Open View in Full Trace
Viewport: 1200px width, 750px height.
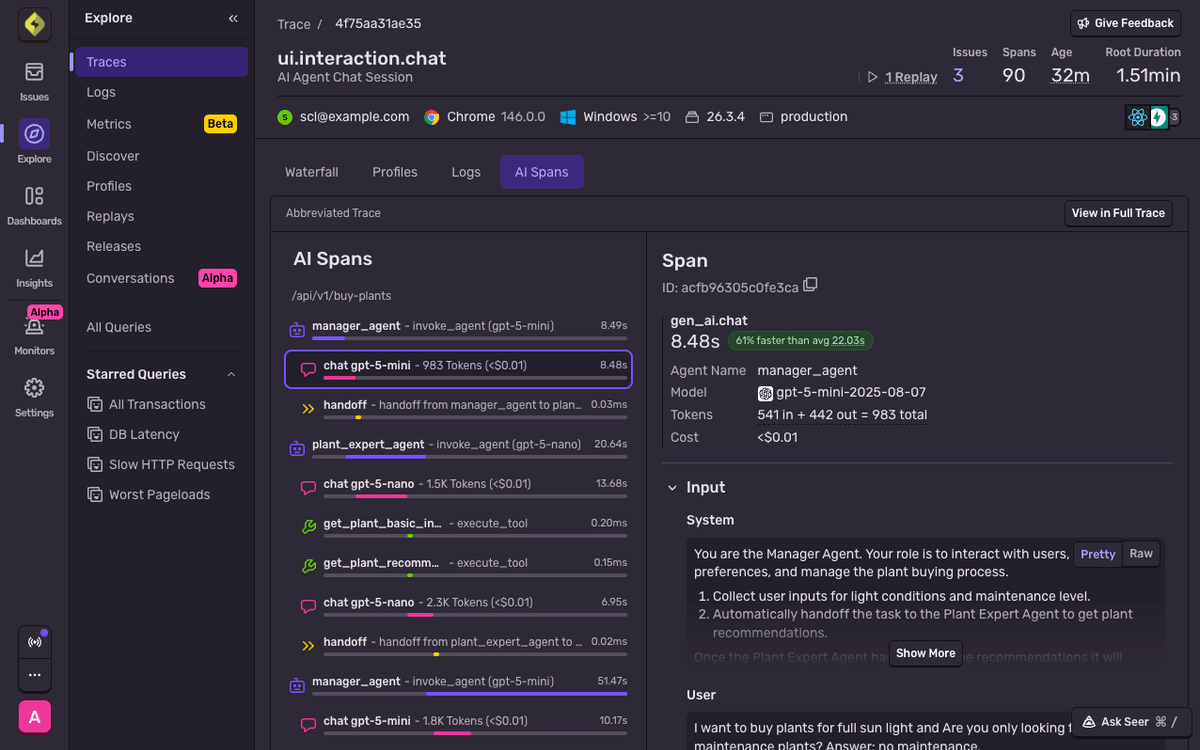point(1118,213)
